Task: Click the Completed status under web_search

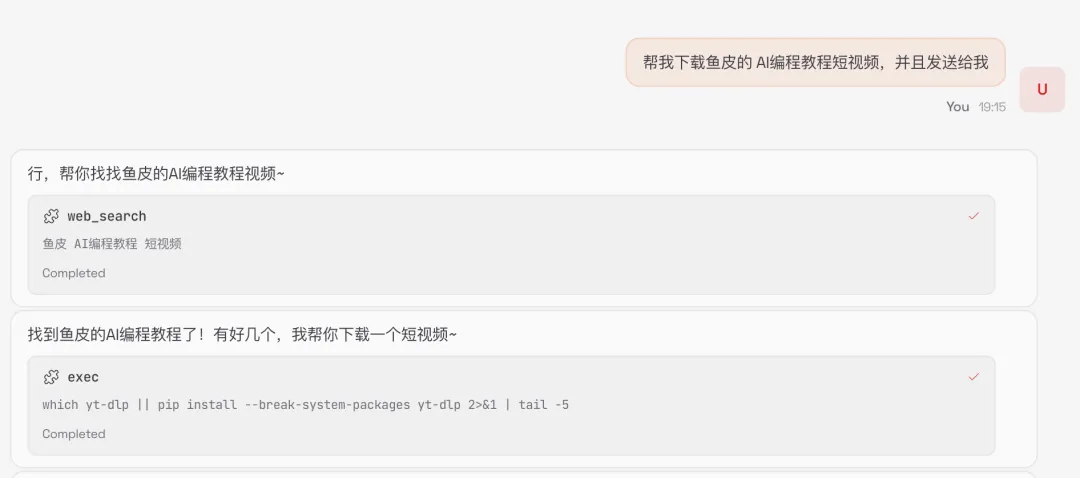Action: point(74,273)
